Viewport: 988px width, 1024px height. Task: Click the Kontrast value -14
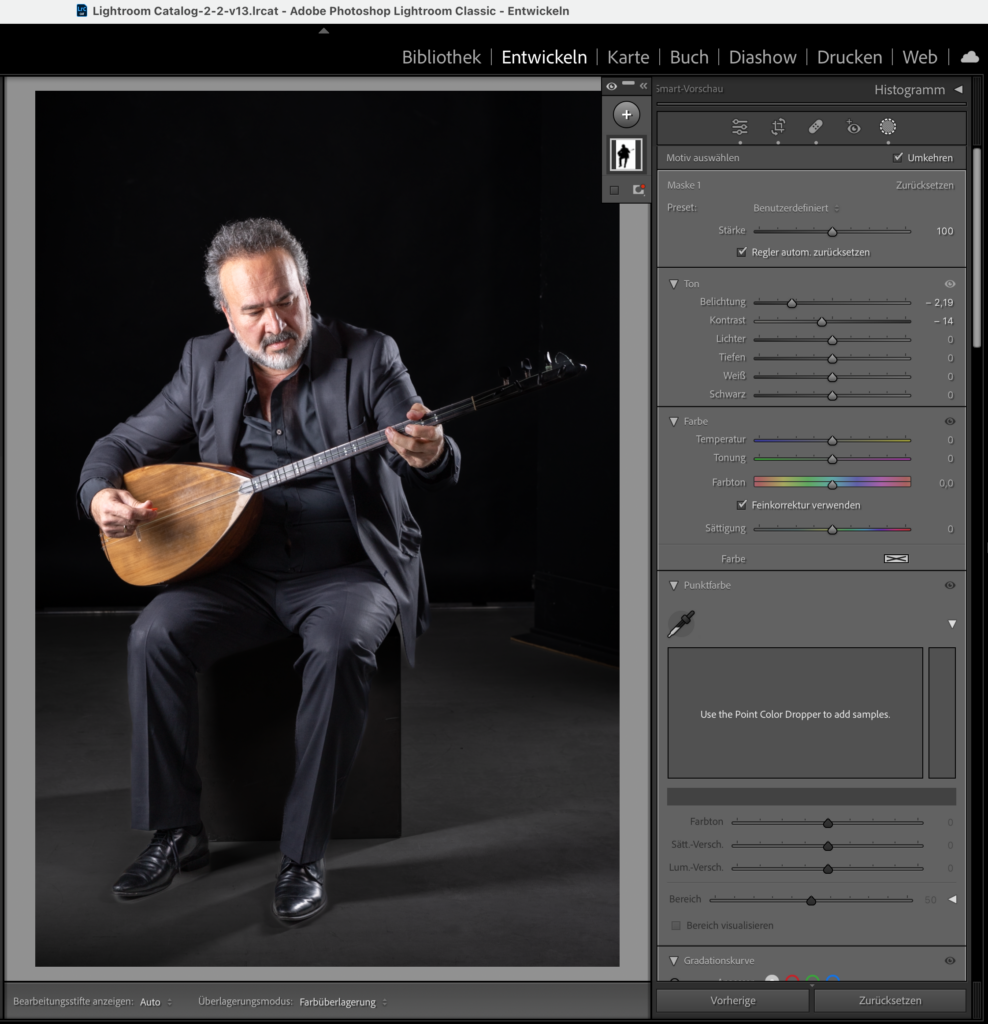coord(943,321)
